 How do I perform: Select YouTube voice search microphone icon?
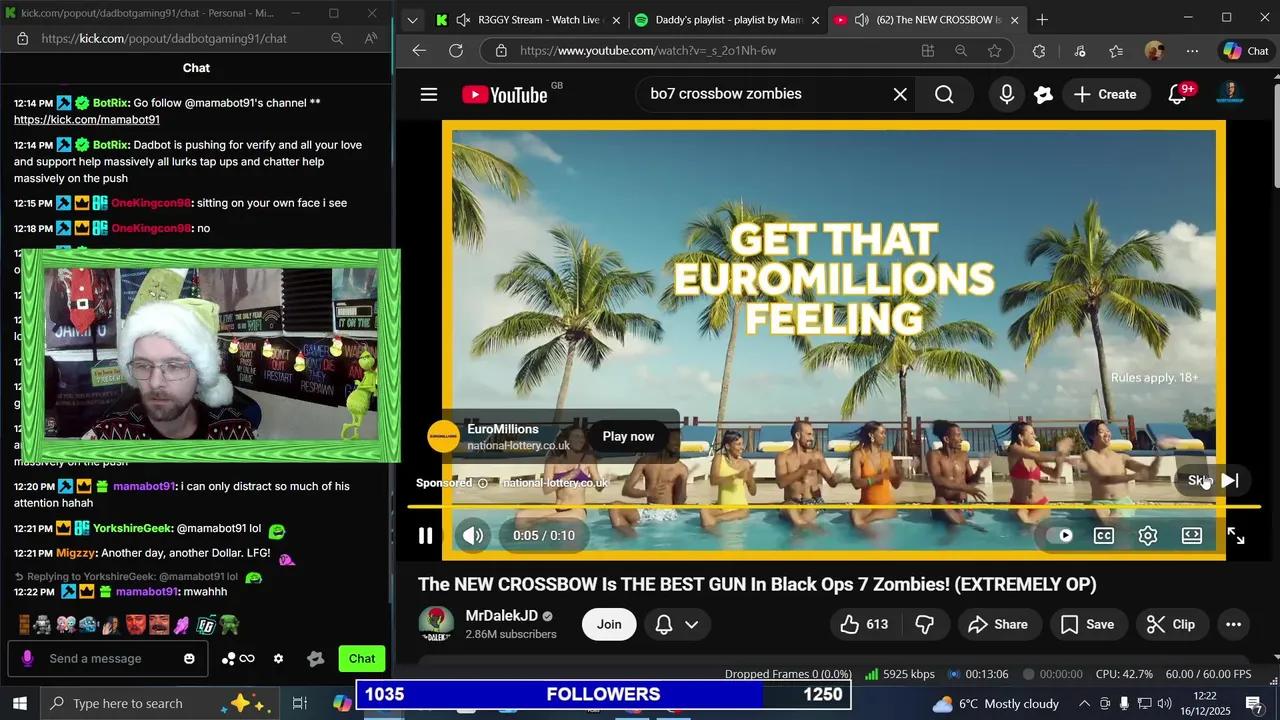(1006, 94)
